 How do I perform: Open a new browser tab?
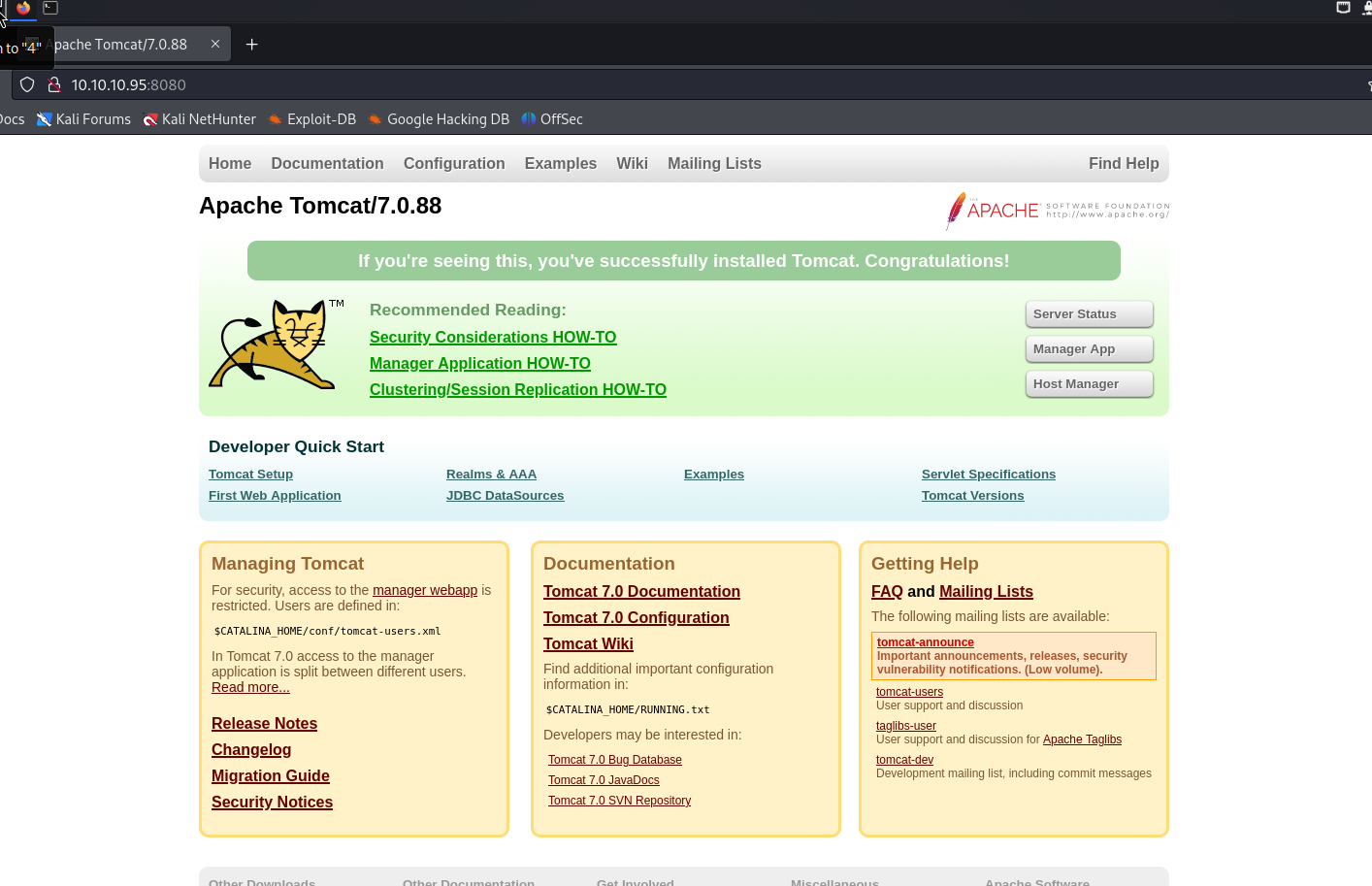click(x=252, y=45)
